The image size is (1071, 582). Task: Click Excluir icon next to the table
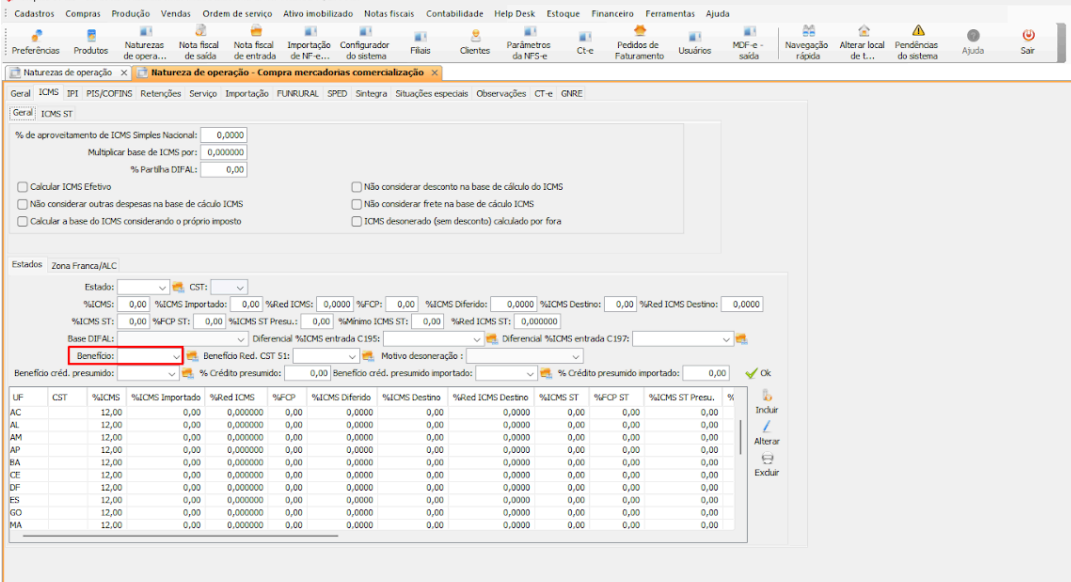point(767,464)
